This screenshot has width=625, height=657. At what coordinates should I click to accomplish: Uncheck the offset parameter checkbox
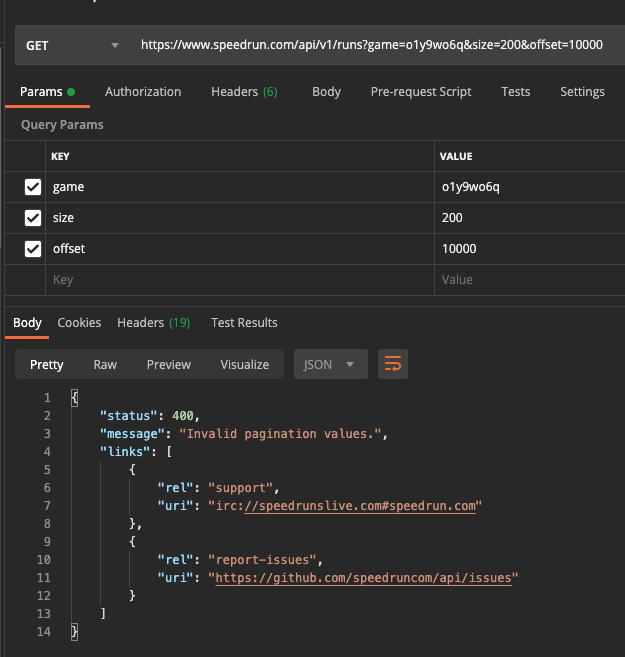(33, 249)
